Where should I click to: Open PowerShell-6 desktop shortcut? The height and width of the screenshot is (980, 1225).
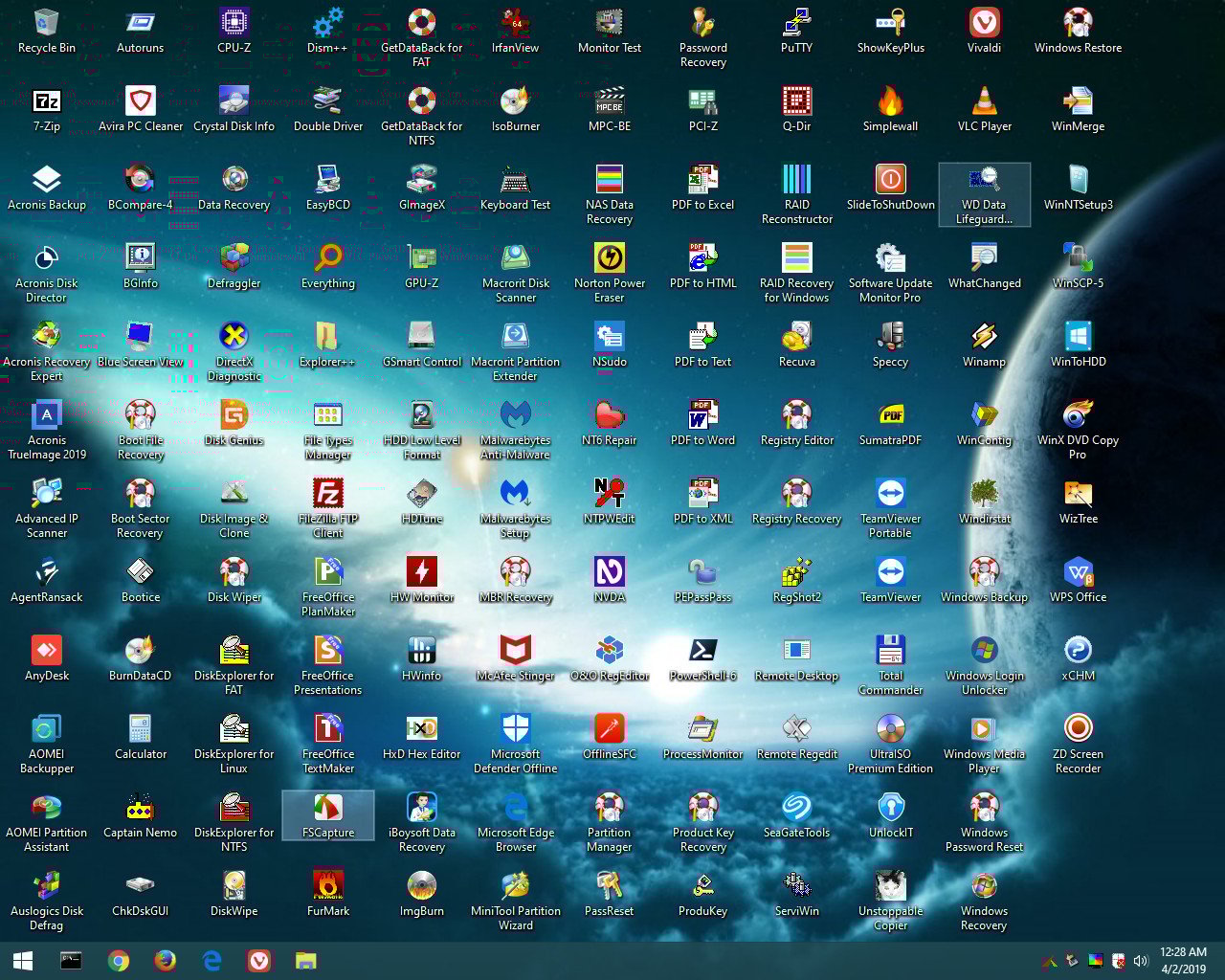point(702,657)
